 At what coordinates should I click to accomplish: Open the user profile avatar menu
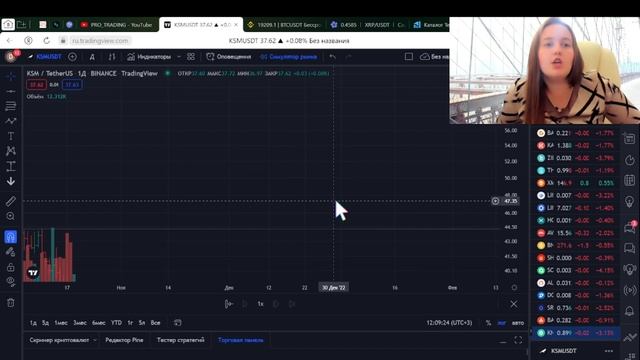click(x=11, y=56)
